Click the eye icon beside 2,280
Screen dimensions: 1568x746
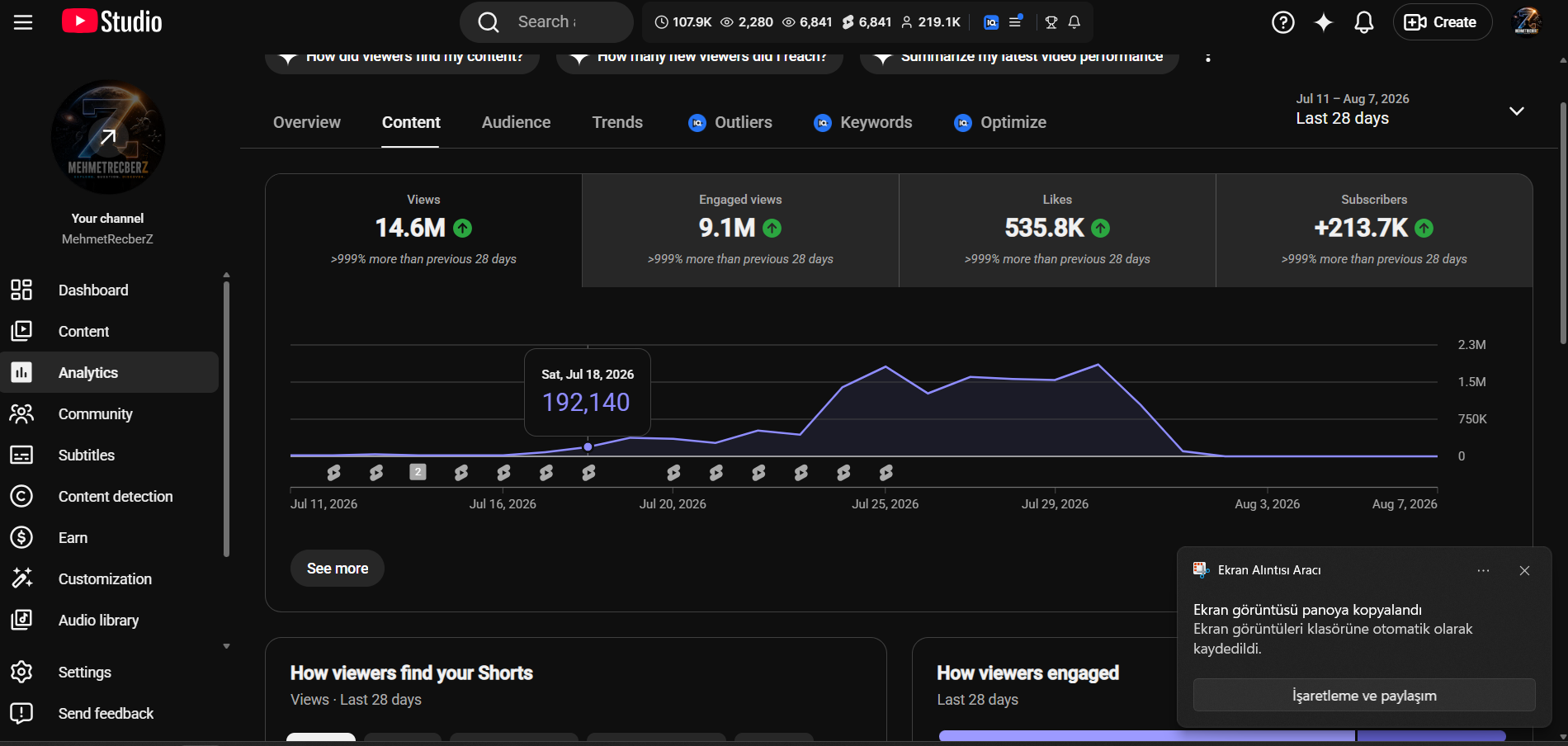click(727, 22)
